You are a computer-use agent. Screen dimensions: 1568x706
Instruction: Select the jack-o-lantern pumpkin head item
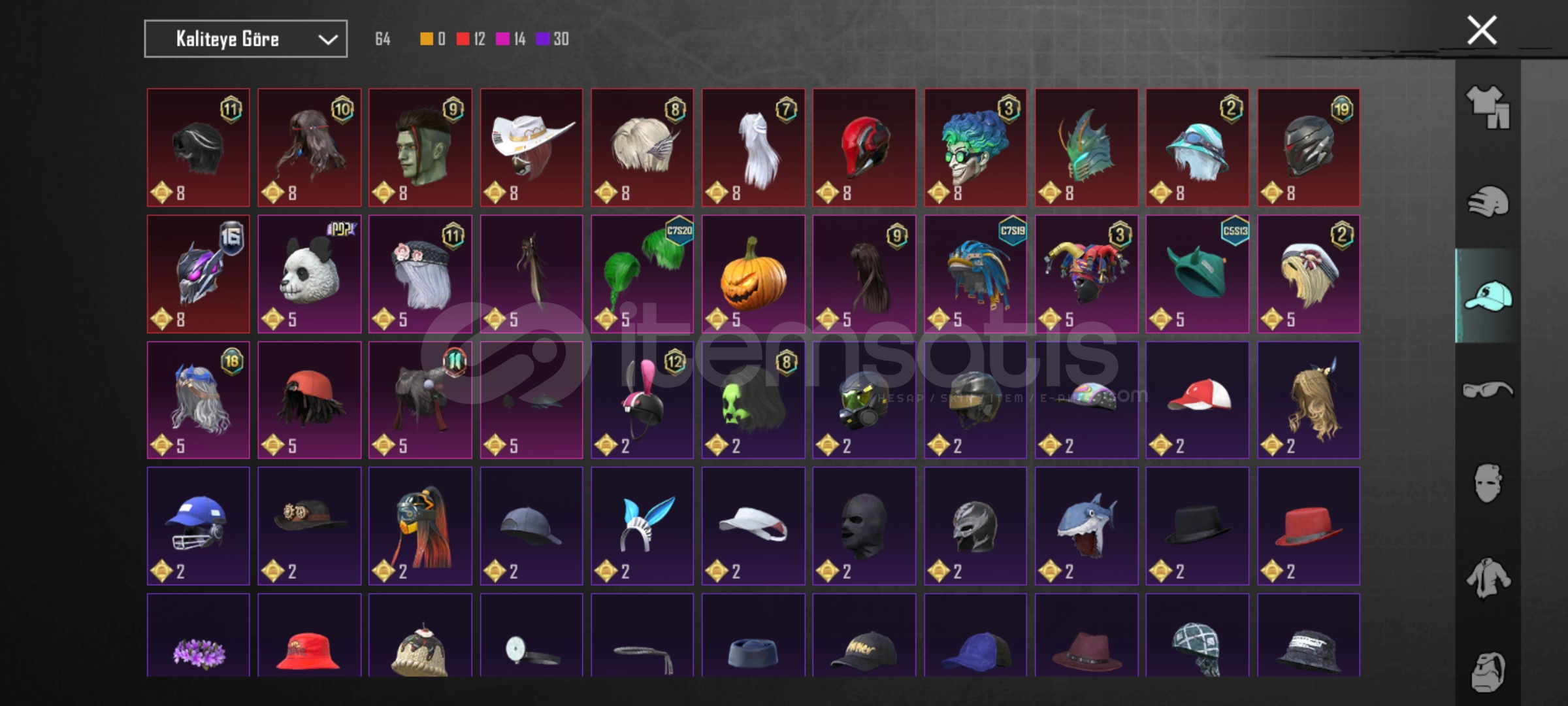[x=753, y=274]
